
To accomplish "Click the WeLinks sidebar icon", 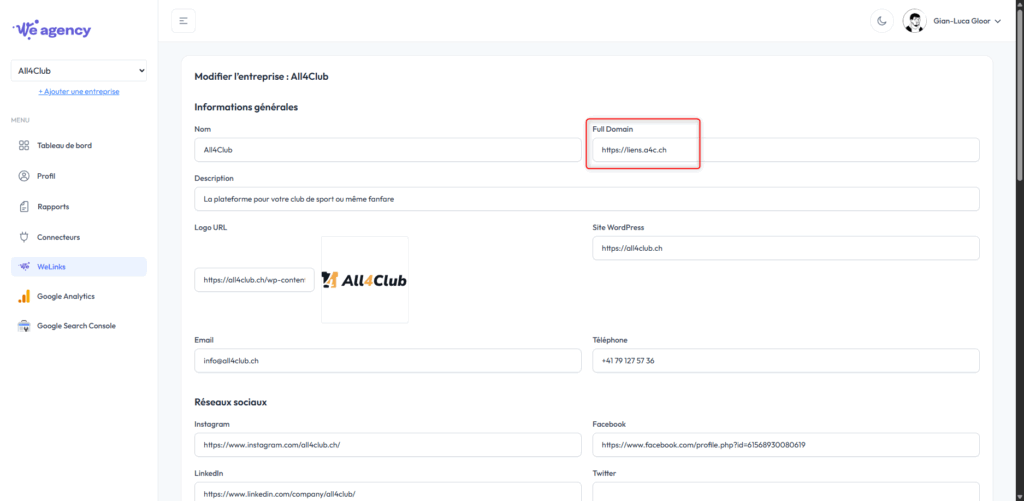I will (24, 267).
